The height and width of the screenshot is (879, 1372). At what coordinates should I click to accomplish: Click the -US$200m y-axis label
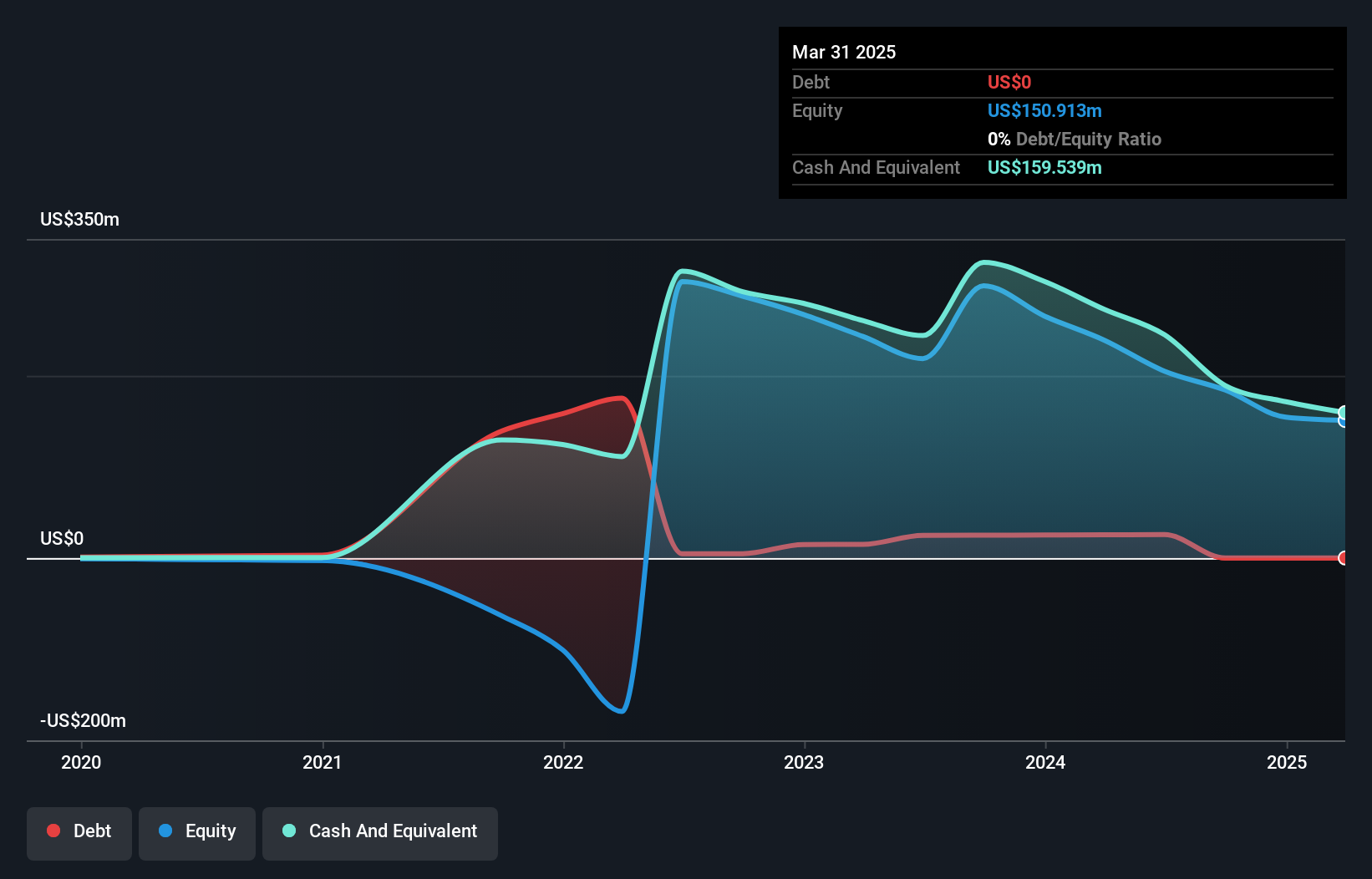(84, 721)
